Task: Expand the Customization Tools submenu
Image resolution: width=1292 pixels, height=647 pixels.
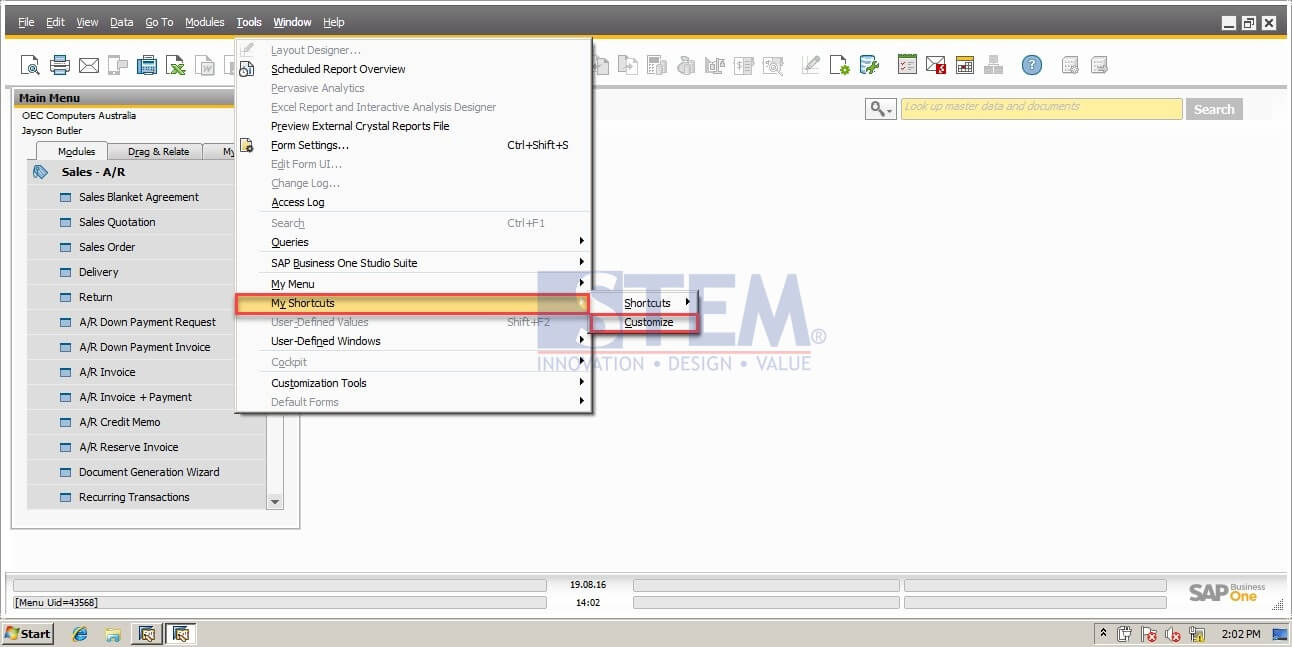Action: (x=413, y=383)
